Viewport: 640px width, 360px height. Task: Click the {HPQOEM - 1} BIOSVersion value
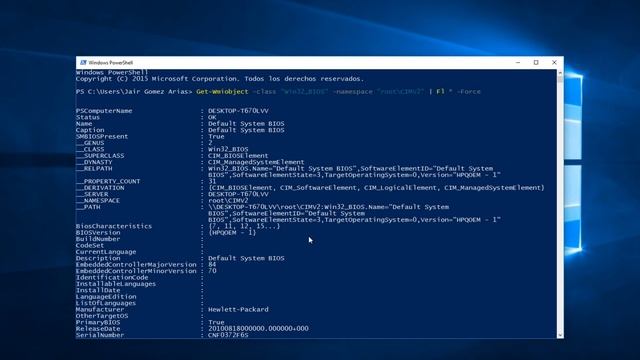click(232, 233)
